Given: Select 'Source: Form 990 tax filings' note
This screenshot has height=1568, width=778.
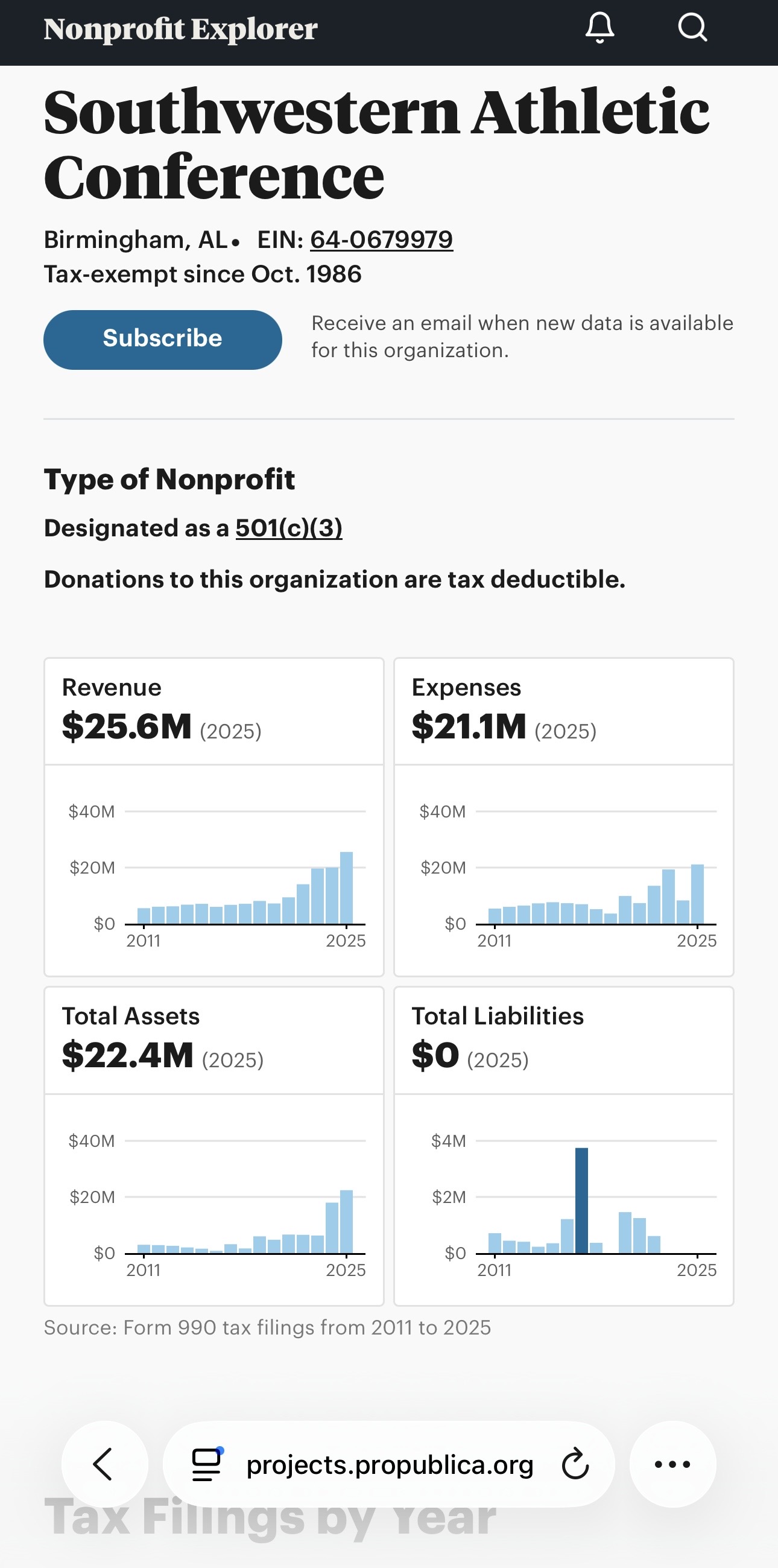Looking at the screenshot, I should 267,1327.
